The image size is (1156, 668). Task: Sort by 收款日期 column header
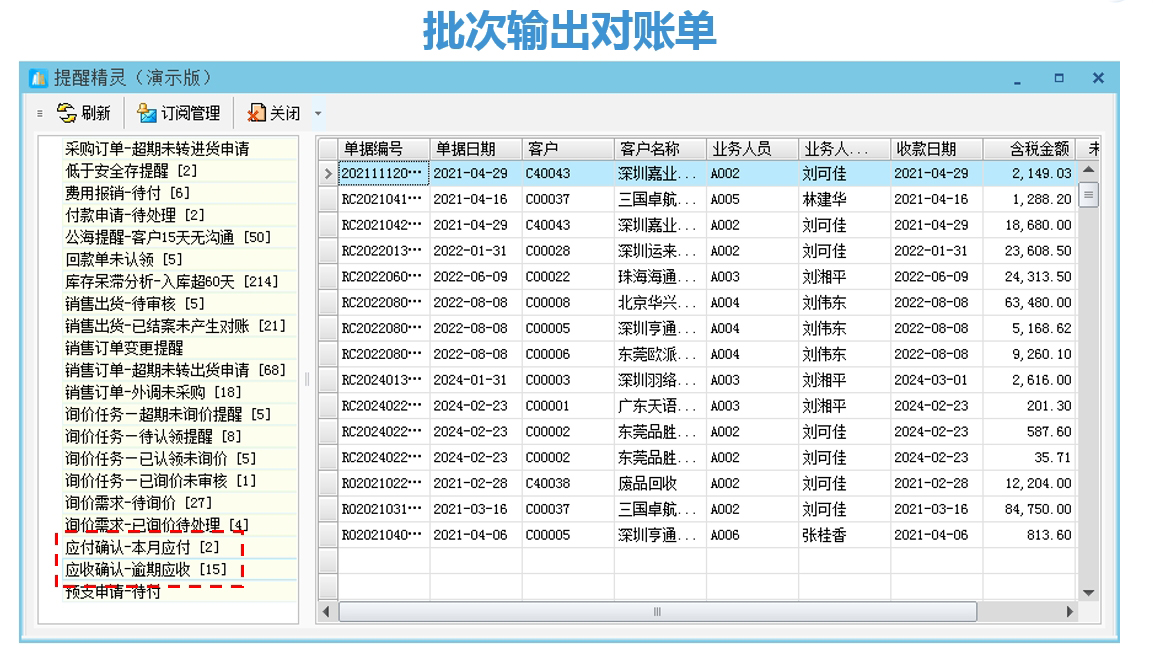(x=936, y=149)
